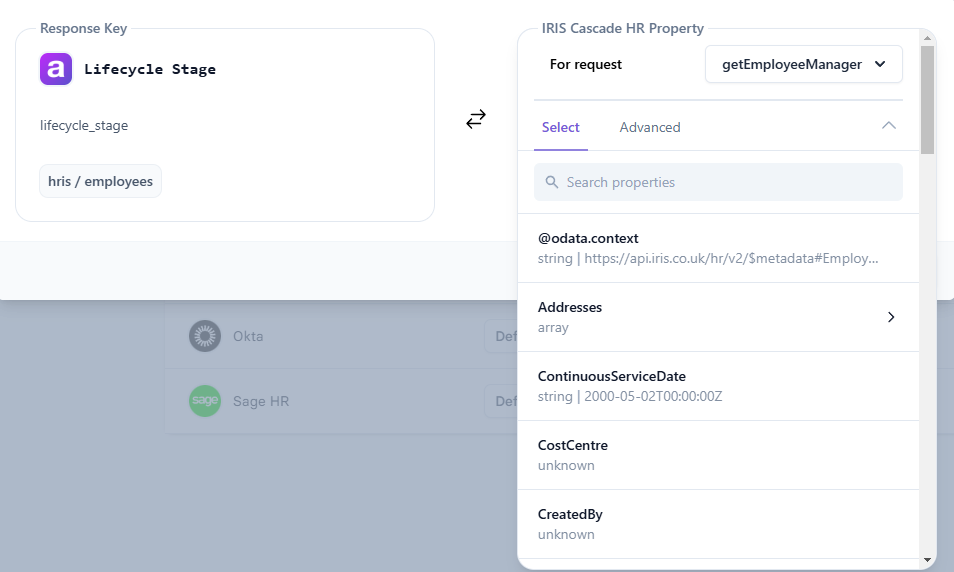Image resolution: width=954 pixels, height=572 pixels.
Task: Click the hris / employees tag
Action: pos(100,181)
